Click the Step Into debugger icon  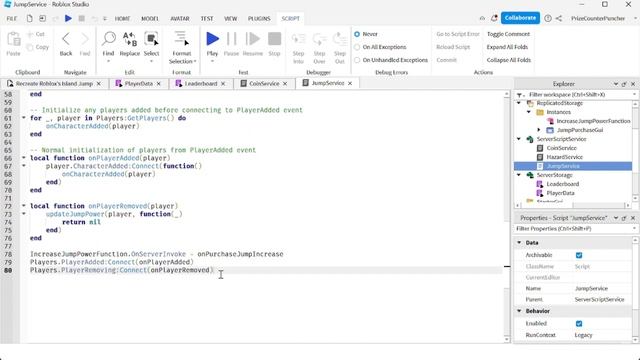pyautogui.click(x=298, y=39)
